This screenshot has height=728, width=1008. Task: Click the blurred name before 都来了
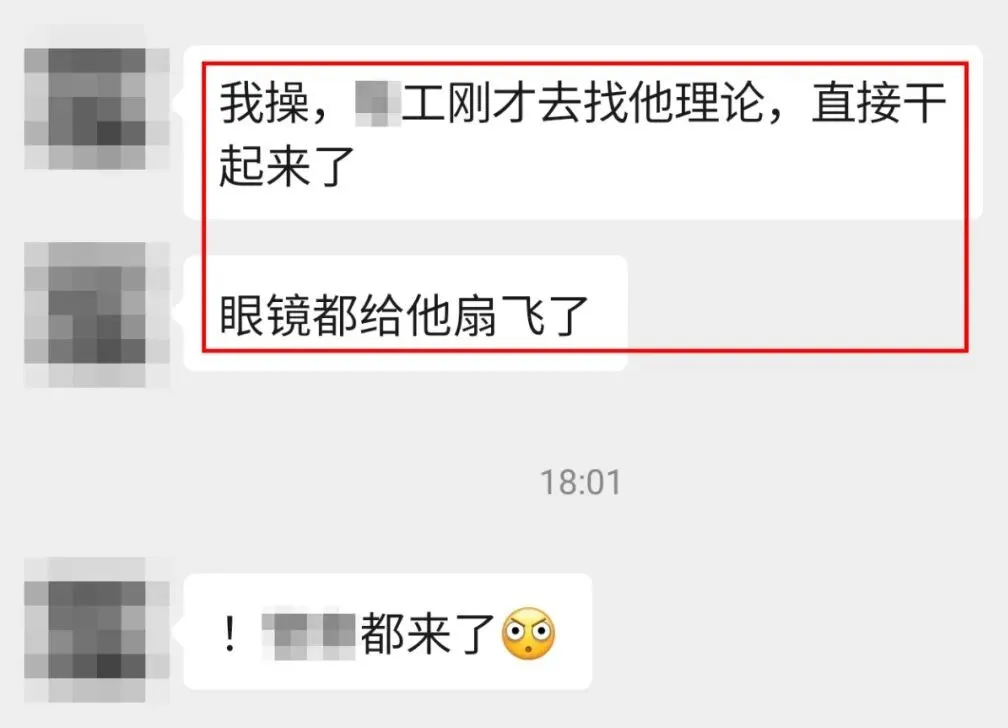(x=309, y=633)
